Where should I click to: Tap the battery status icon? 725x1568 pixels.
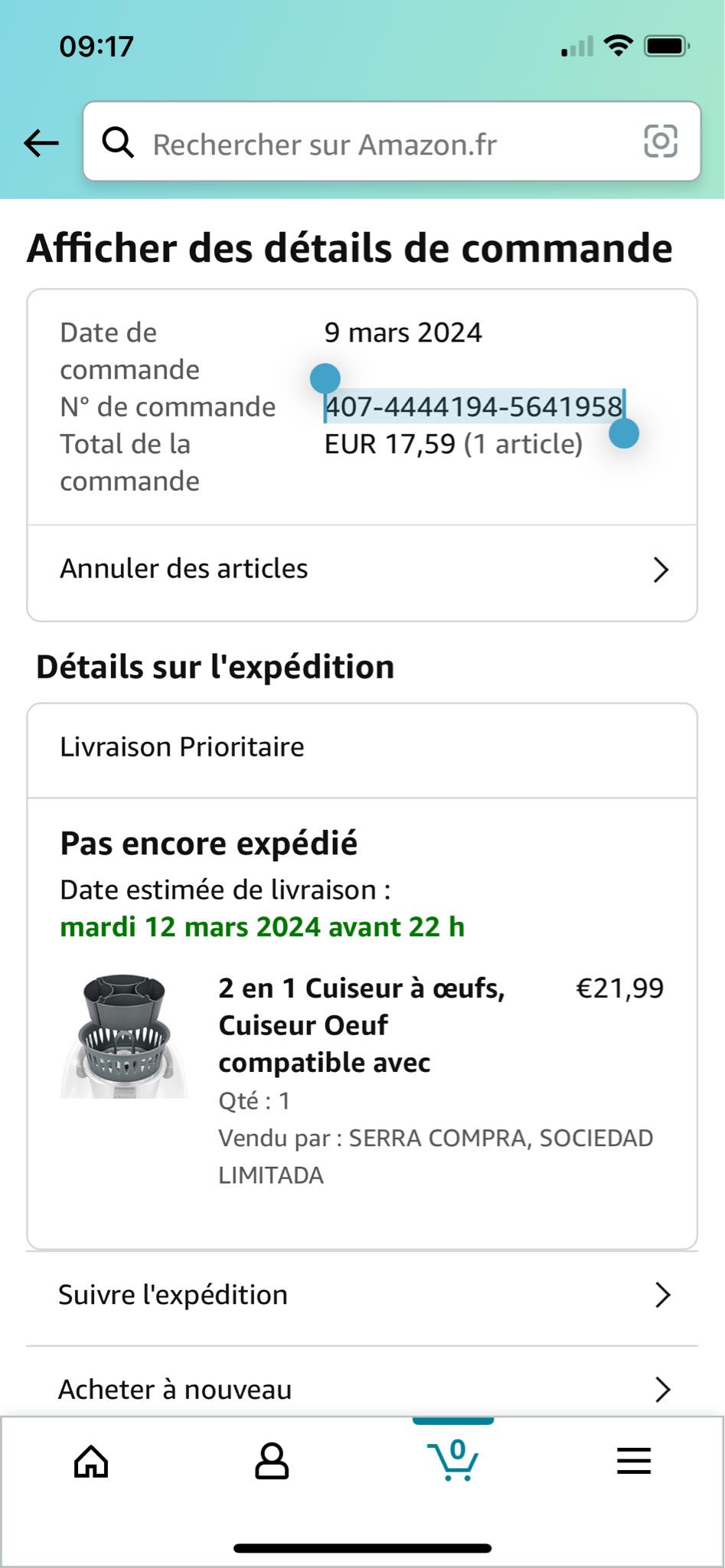pyautogui.click(x=667, y=47)
